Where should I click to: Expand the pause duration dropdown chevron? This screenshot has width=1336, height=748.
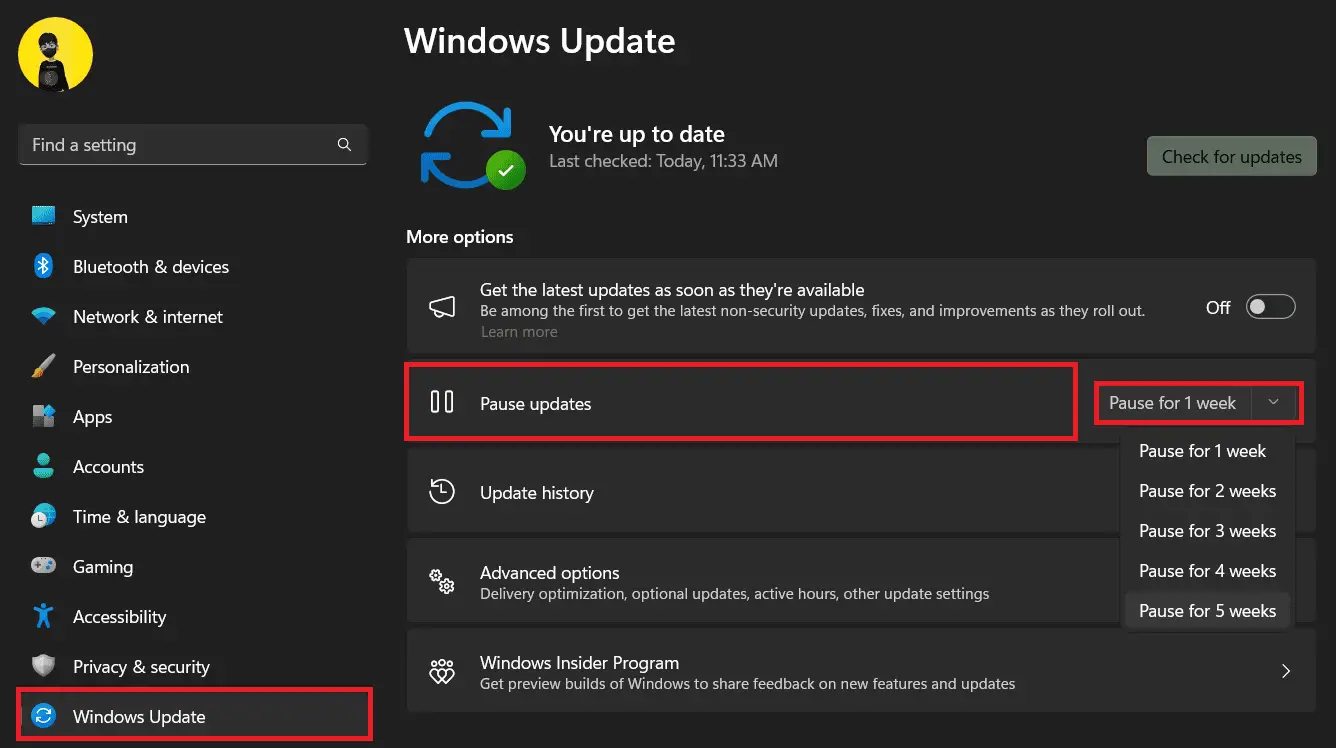[1273, 403]
